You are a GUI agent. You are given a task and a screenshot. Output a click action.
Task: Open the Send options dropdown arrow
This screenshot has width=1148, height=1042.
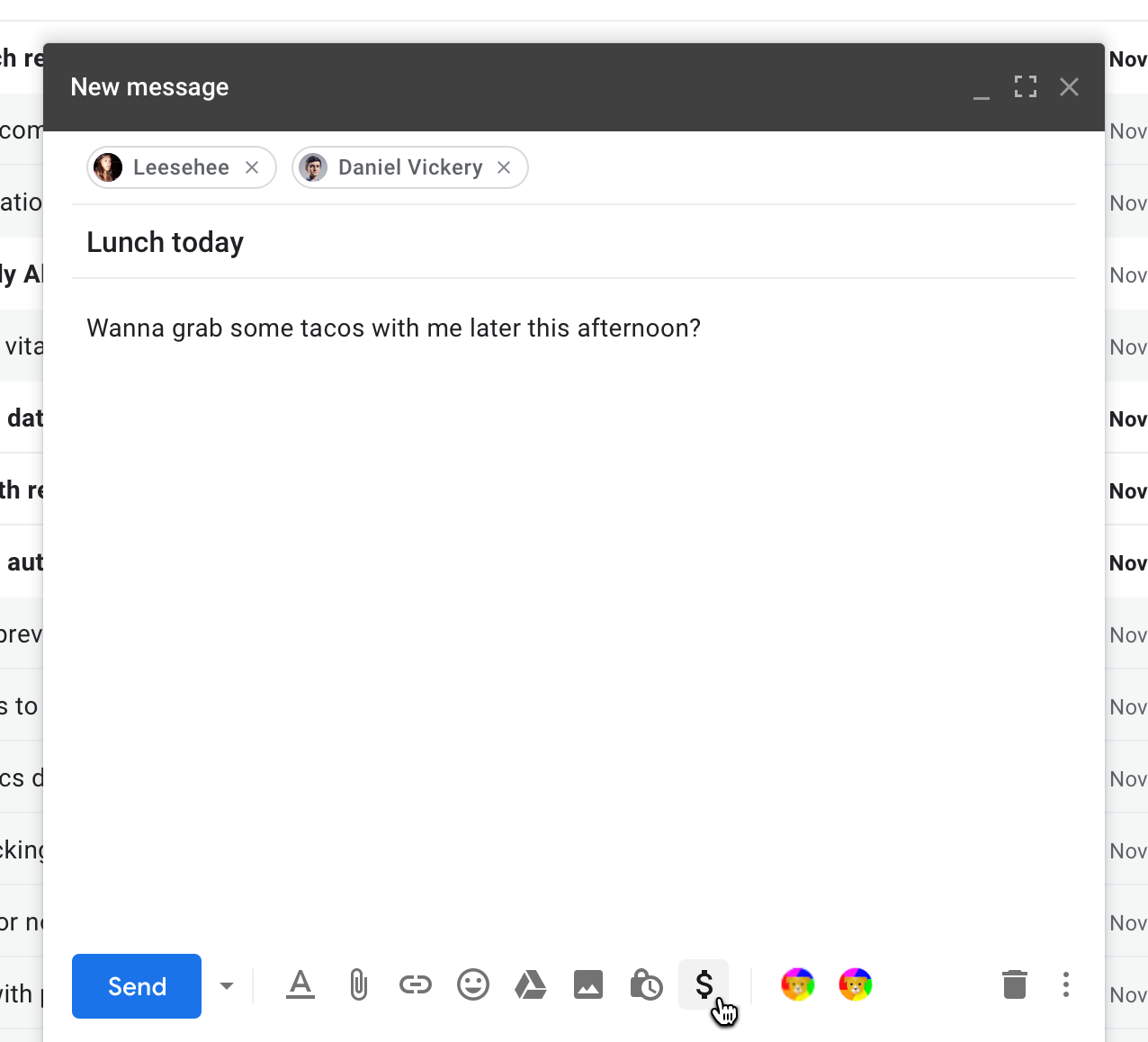coord(226,985)
